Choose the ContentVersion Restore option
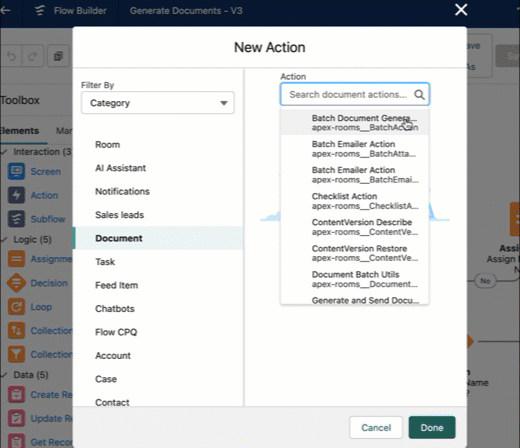This screenshot has height=448, width=520. point(355,253)
